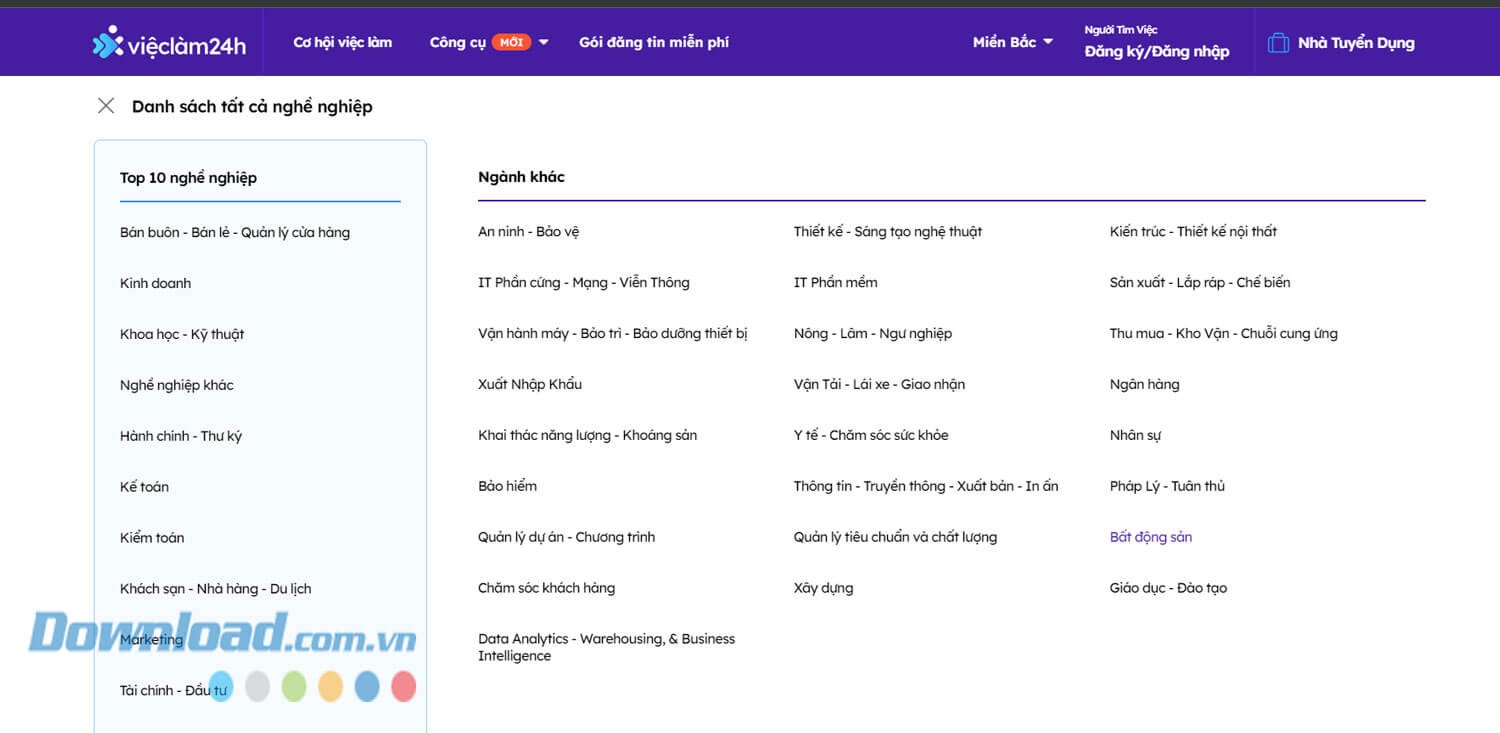
Task: Close the all occupations list panel
Action: coord(106,106)
